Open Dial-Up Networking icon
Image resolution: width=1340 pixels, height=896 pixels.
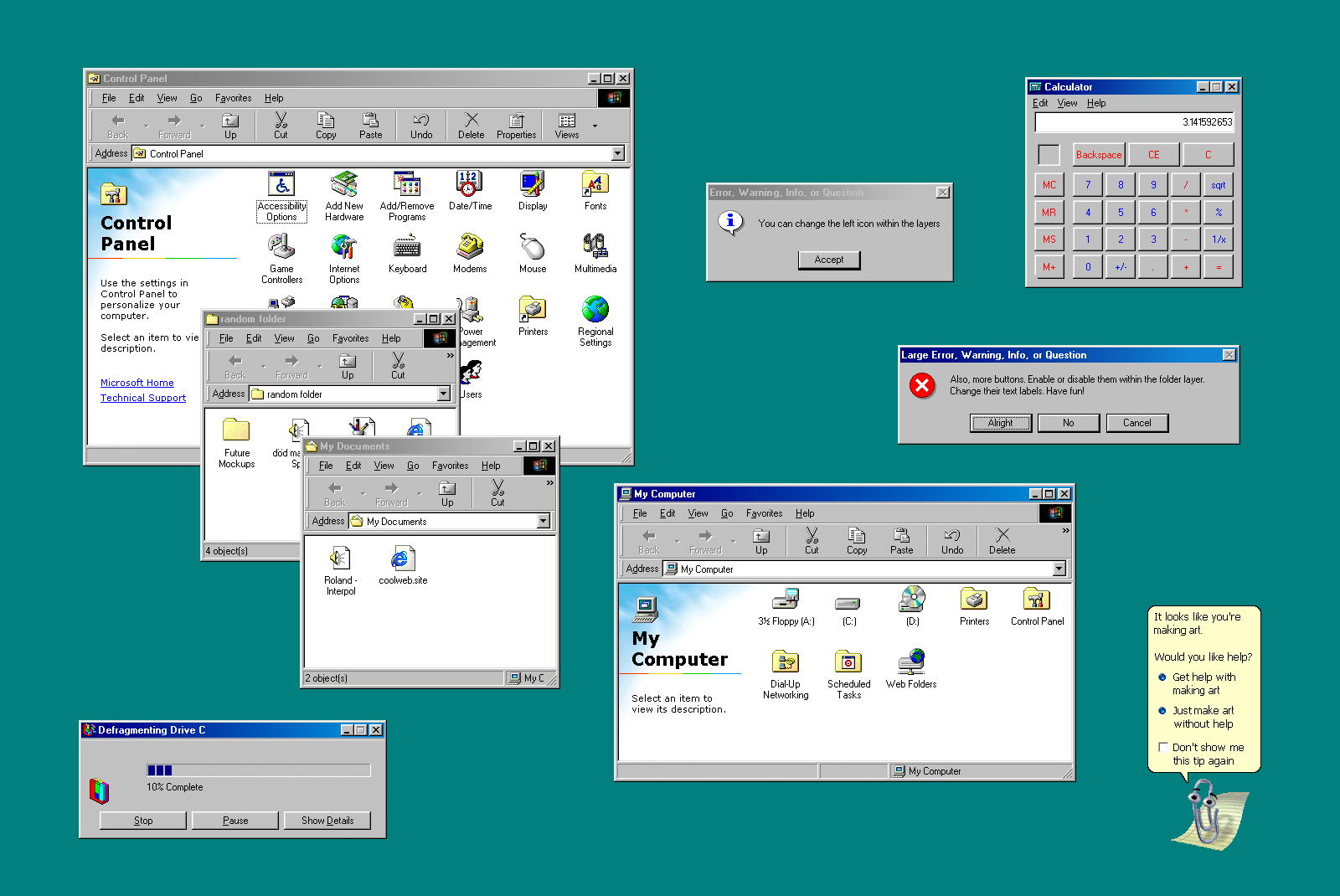tap(786, 674)
